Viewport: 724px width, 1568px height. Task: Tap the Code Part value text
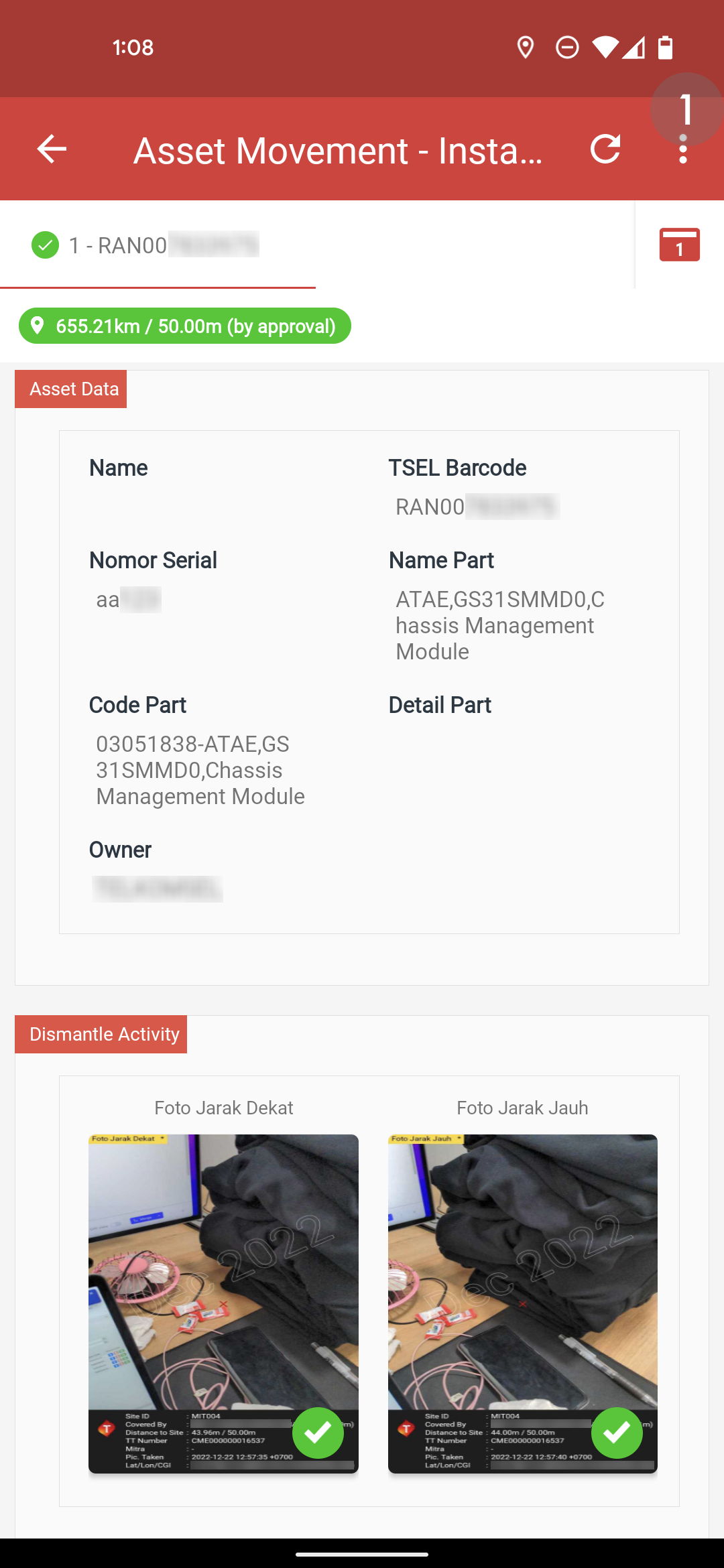coord(200,771)
